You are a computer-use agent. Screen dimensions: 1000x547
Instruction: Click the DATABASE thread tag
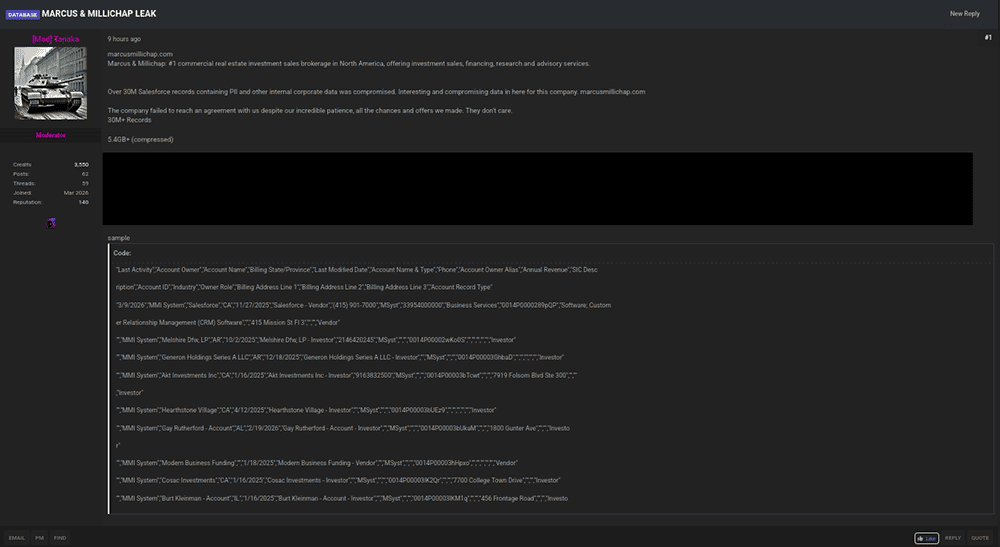23,14
